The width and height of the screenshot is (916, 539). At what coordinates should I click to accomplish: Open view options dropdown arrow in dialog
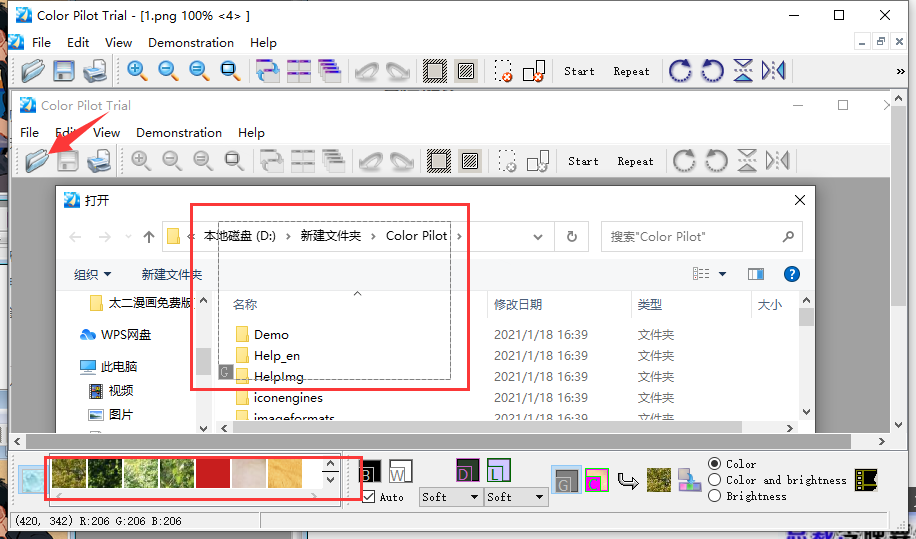pyautogui.click(x=722, y=274)
